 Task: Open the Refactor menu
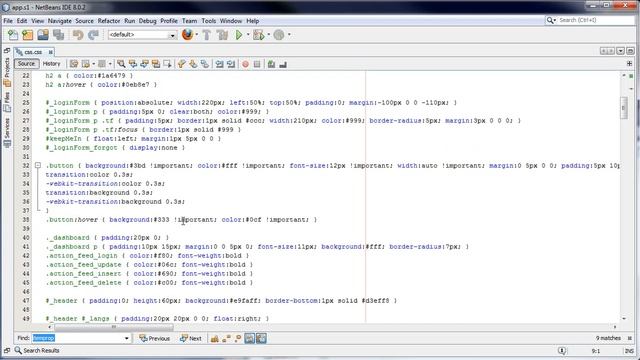(109, 21)
